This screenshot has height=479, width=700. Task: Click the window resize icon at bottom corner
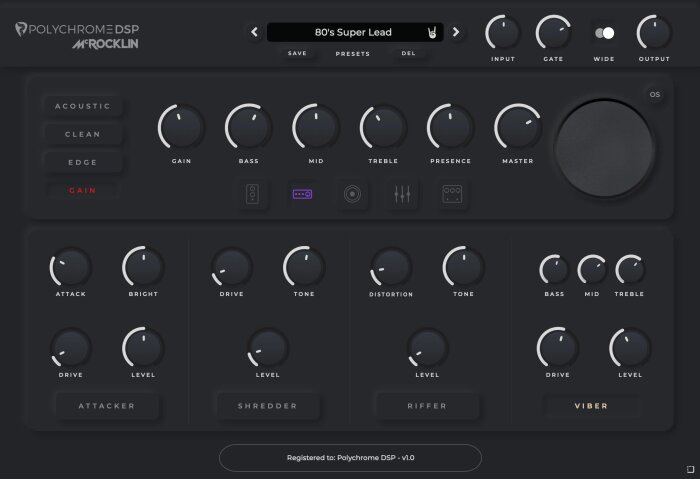(690, 469)
